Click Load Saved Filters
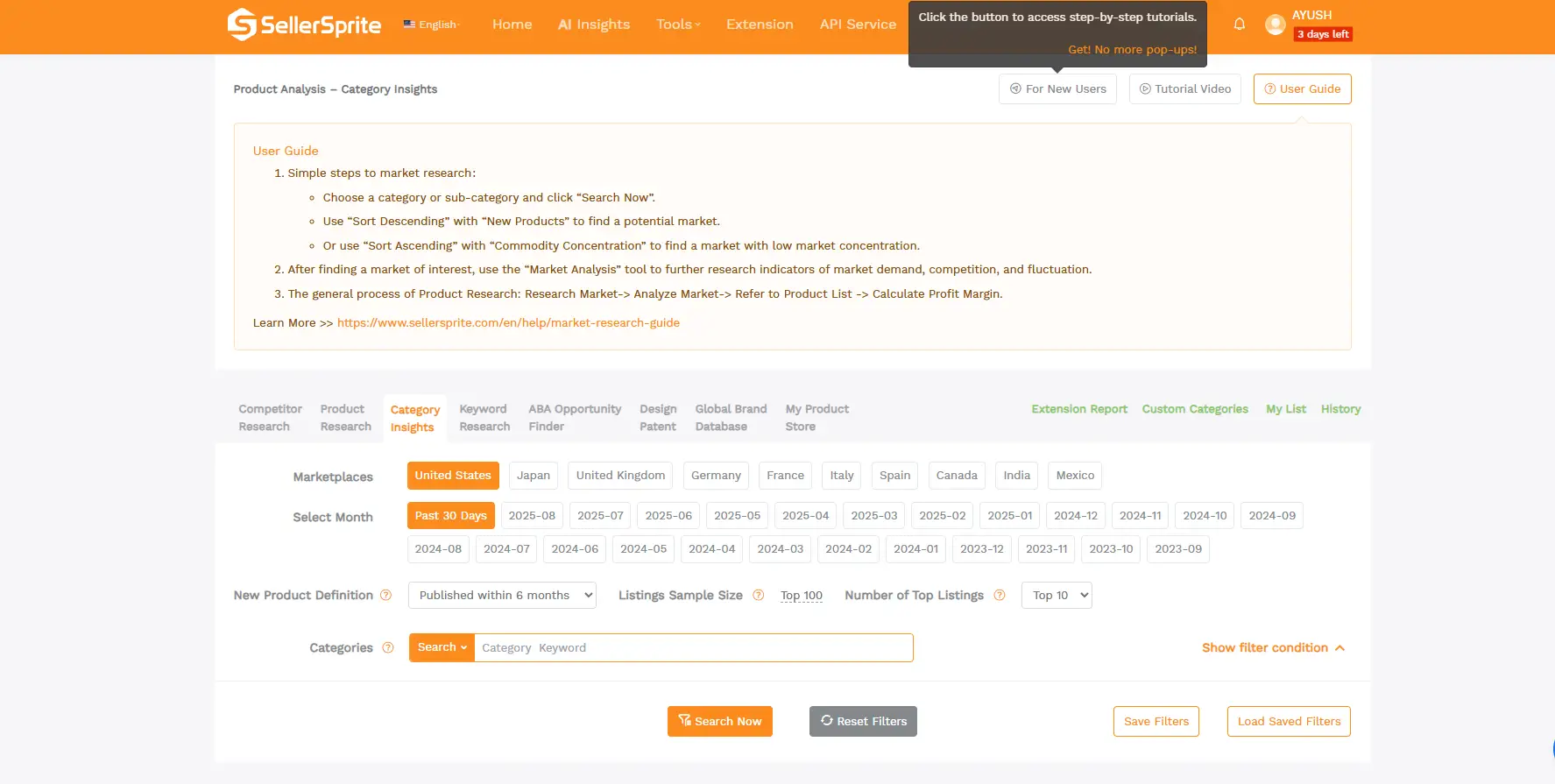1555x784 pixels. [1289, 722]
